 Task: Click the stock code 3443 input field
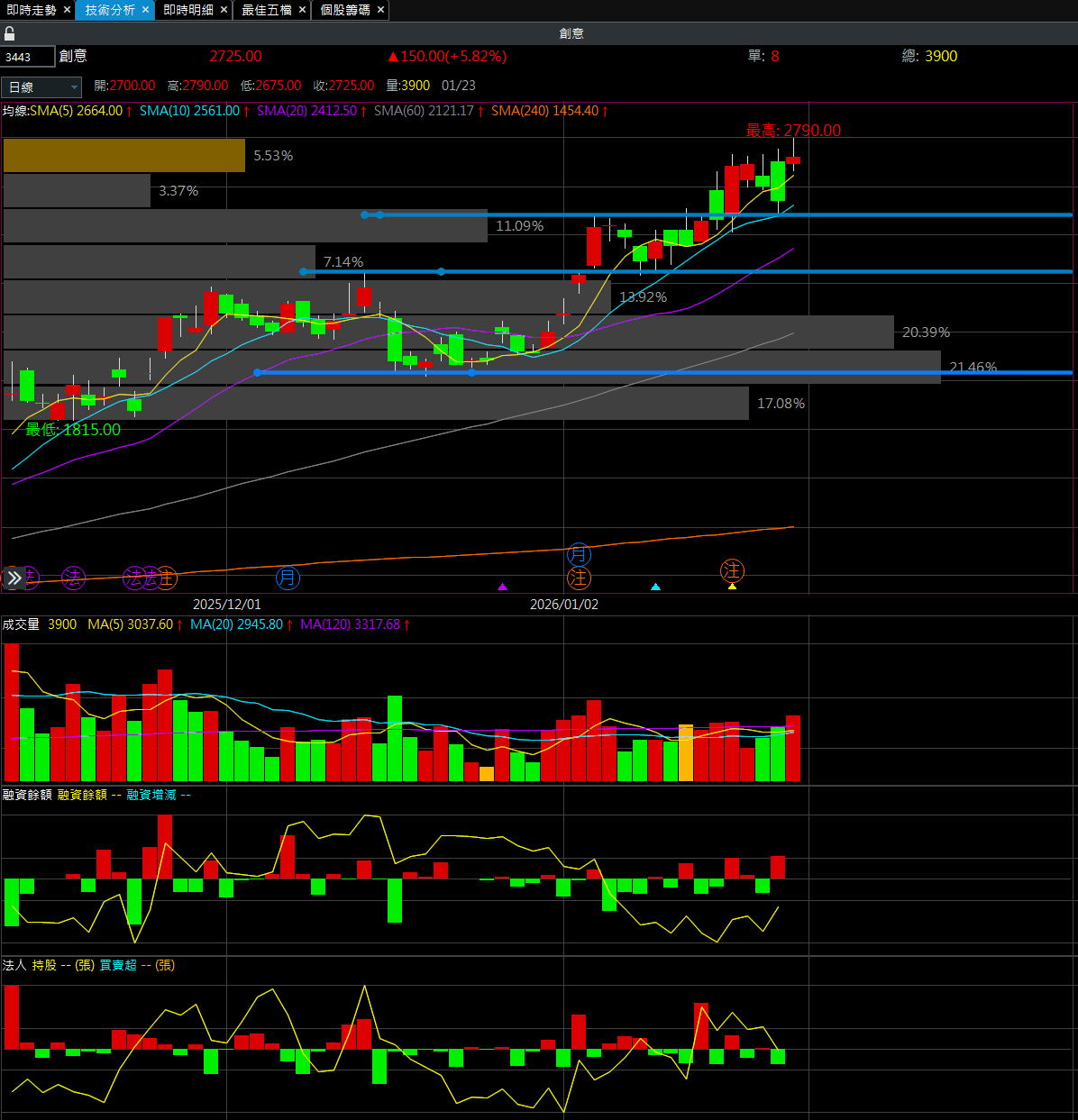[x=28, y=57]
